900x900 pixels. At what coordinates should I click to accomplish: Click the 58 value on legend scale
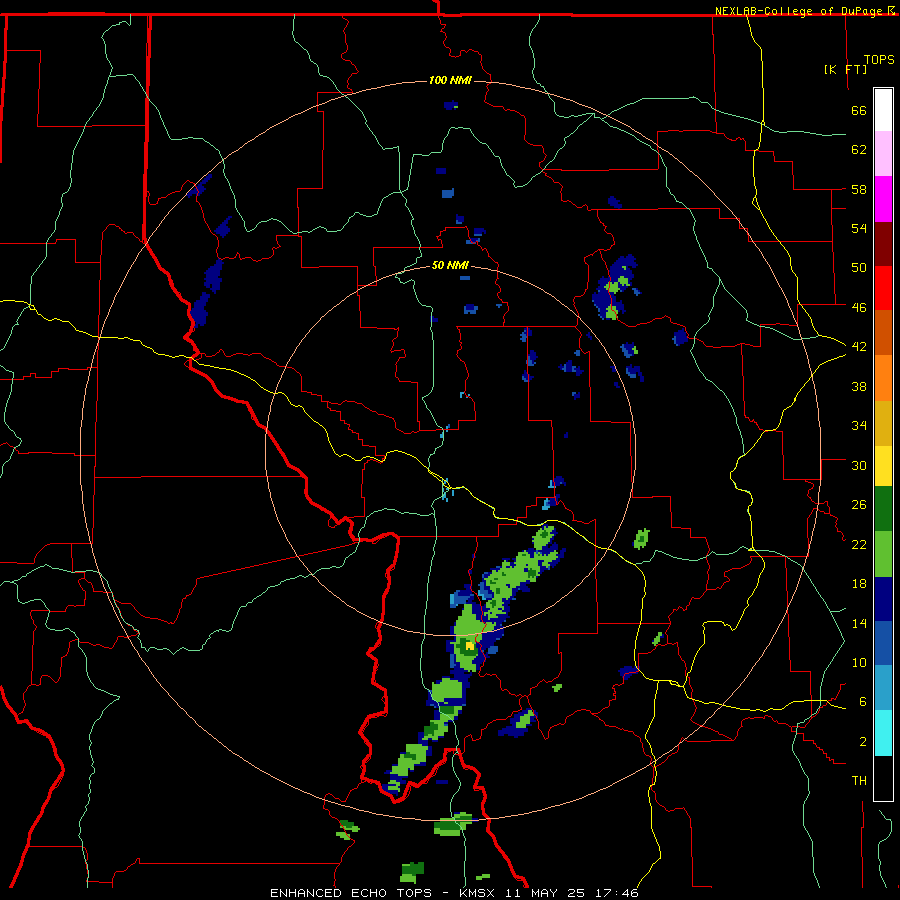tap(859, 189)
